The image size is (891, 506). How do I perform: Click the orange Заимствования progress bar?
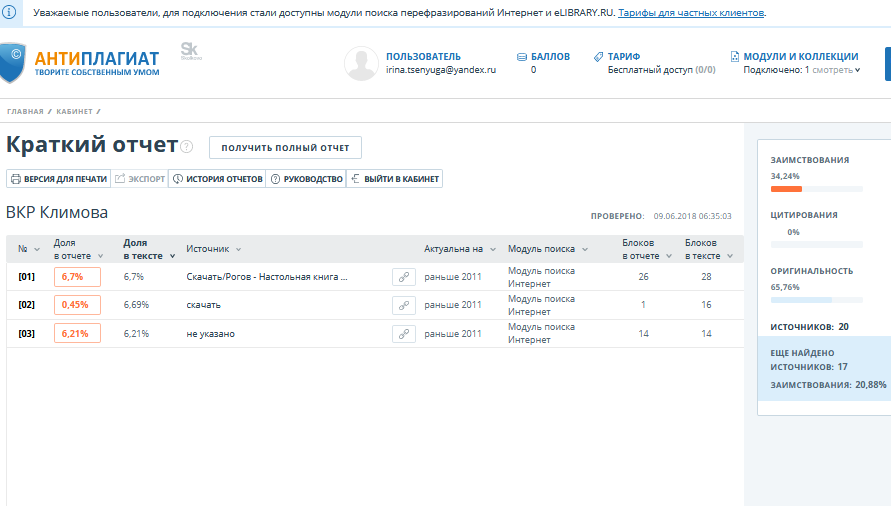click(x=786, y=188)
